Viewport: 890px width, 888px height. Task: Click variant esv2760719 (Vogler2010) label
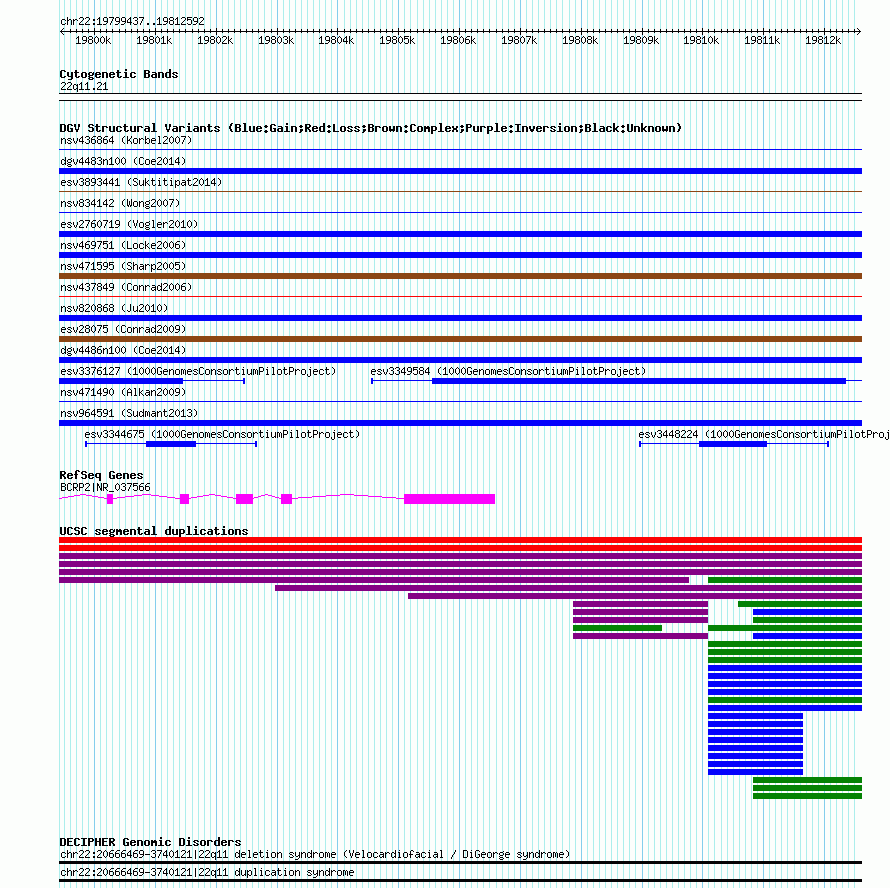(129, 224)
